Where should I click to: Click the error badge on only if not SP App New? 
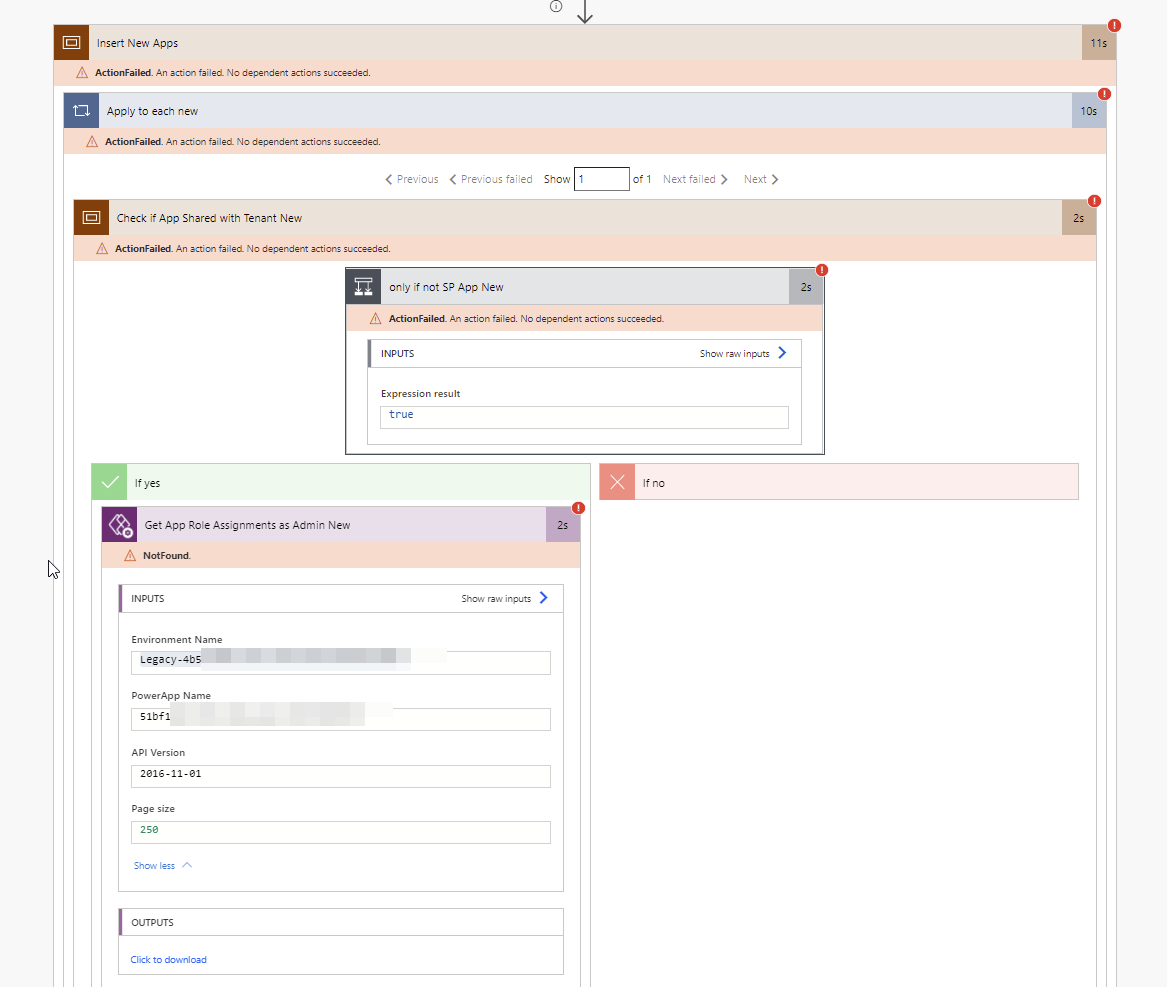tap(822, 269)
